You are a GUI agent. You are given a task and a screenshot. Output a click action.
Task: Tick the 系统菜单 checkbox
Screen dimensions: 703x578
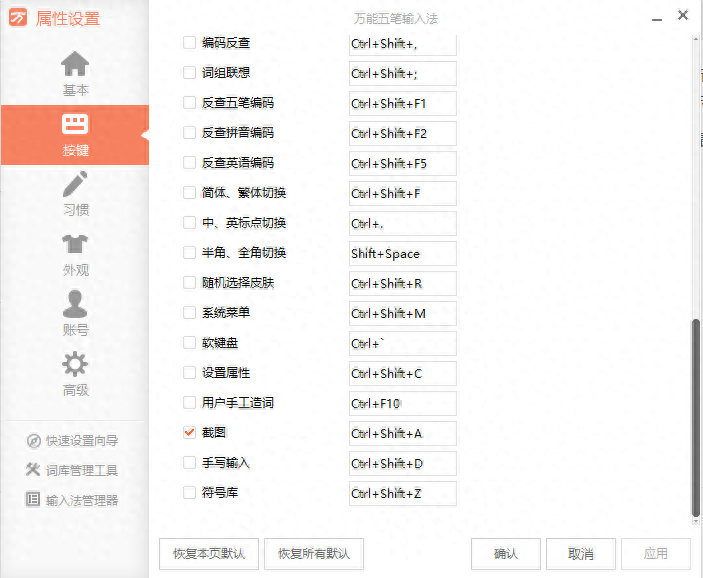click(189, 313)
